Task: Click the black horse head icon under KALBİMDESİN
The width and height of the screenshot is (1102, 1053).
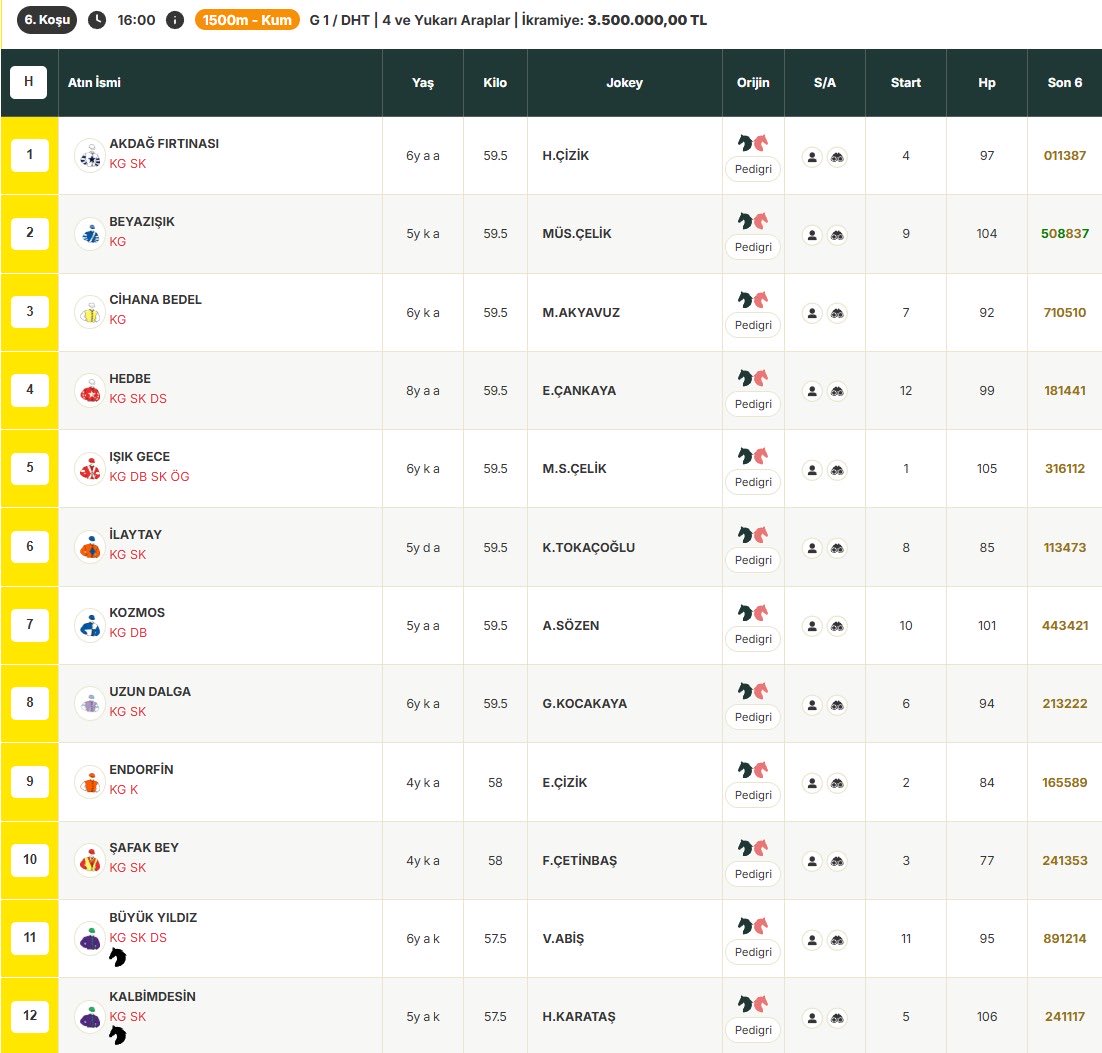Action: pyautogui.click(x=117, y=1035)
